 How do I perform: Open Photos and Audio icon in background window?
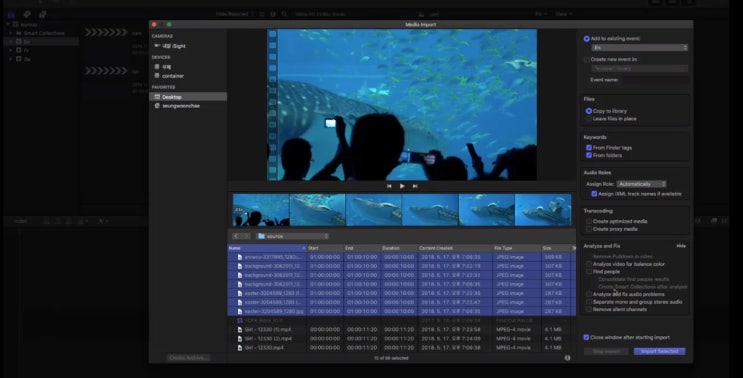click(27, 14)
